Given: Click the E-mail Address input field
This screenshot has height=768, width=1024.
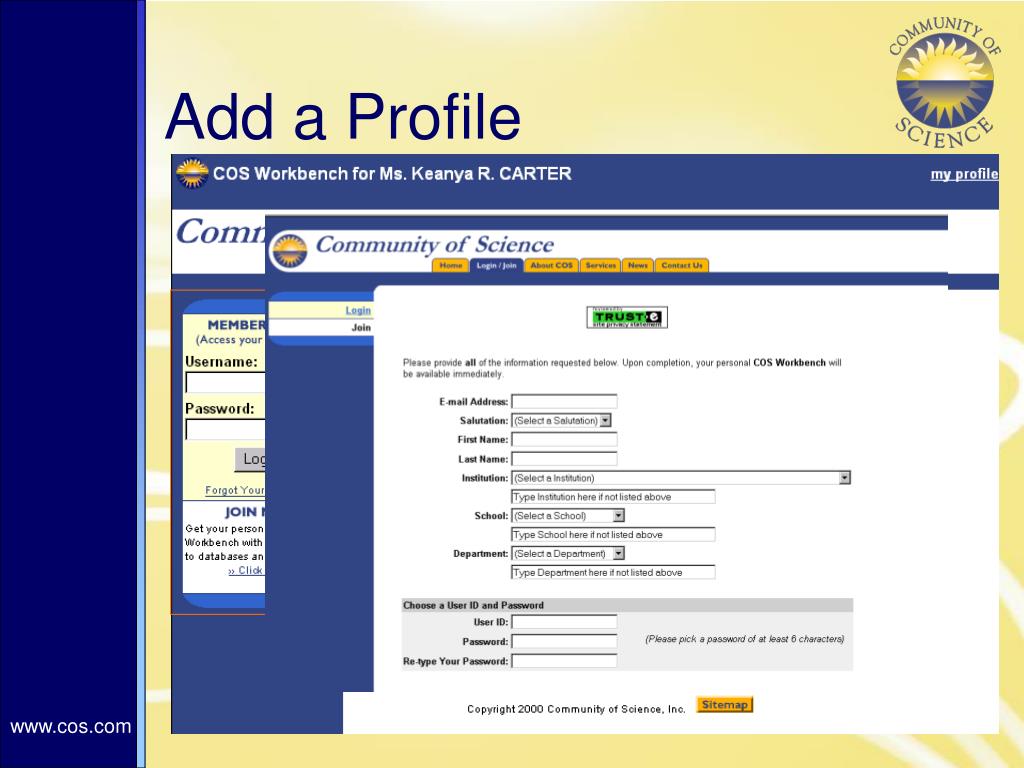Looking at the screenshot, I should (x=564, y=401).
